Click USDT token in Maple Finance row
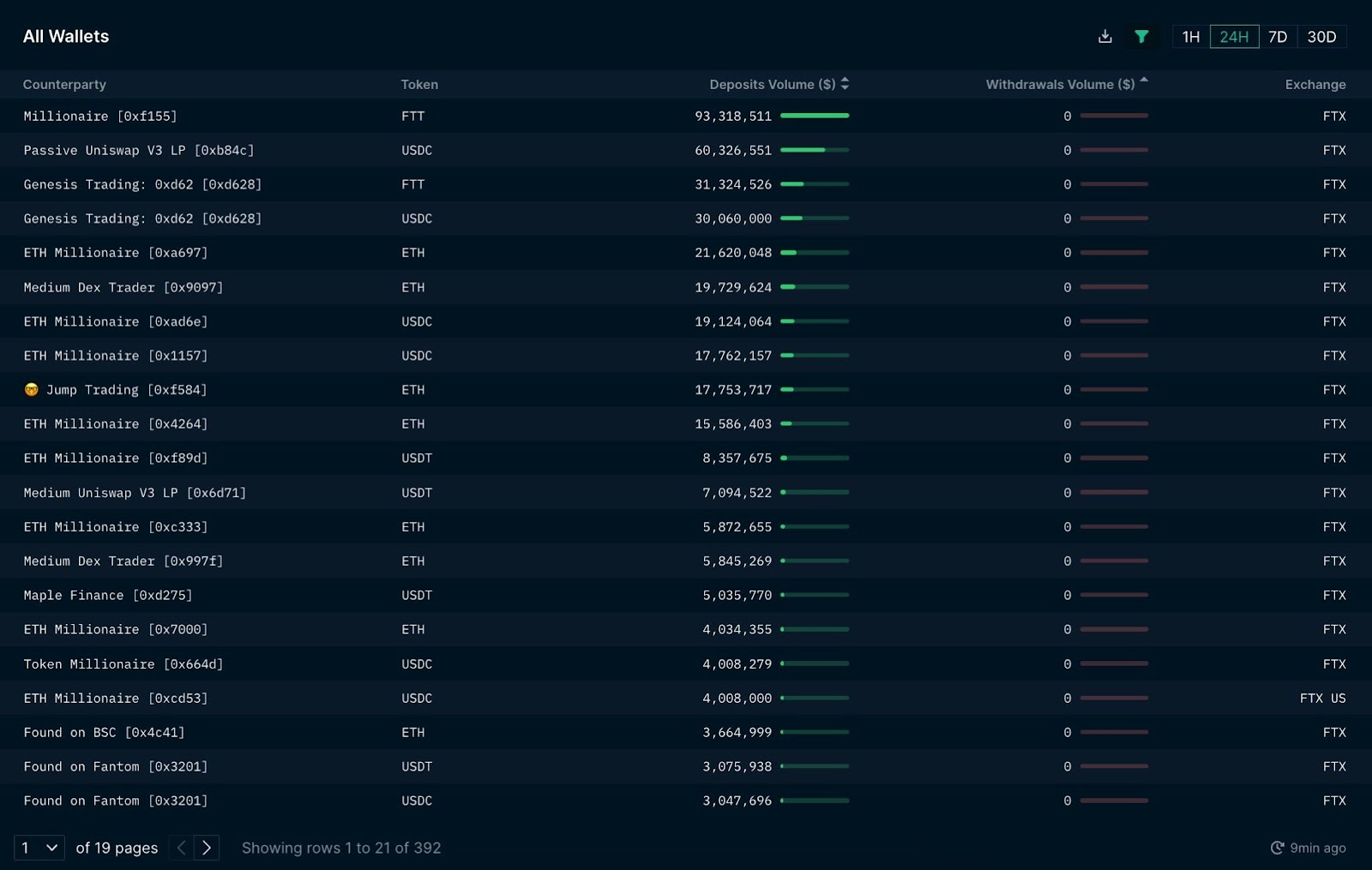This screenshot has height=870, width=1372. (417, 596)
